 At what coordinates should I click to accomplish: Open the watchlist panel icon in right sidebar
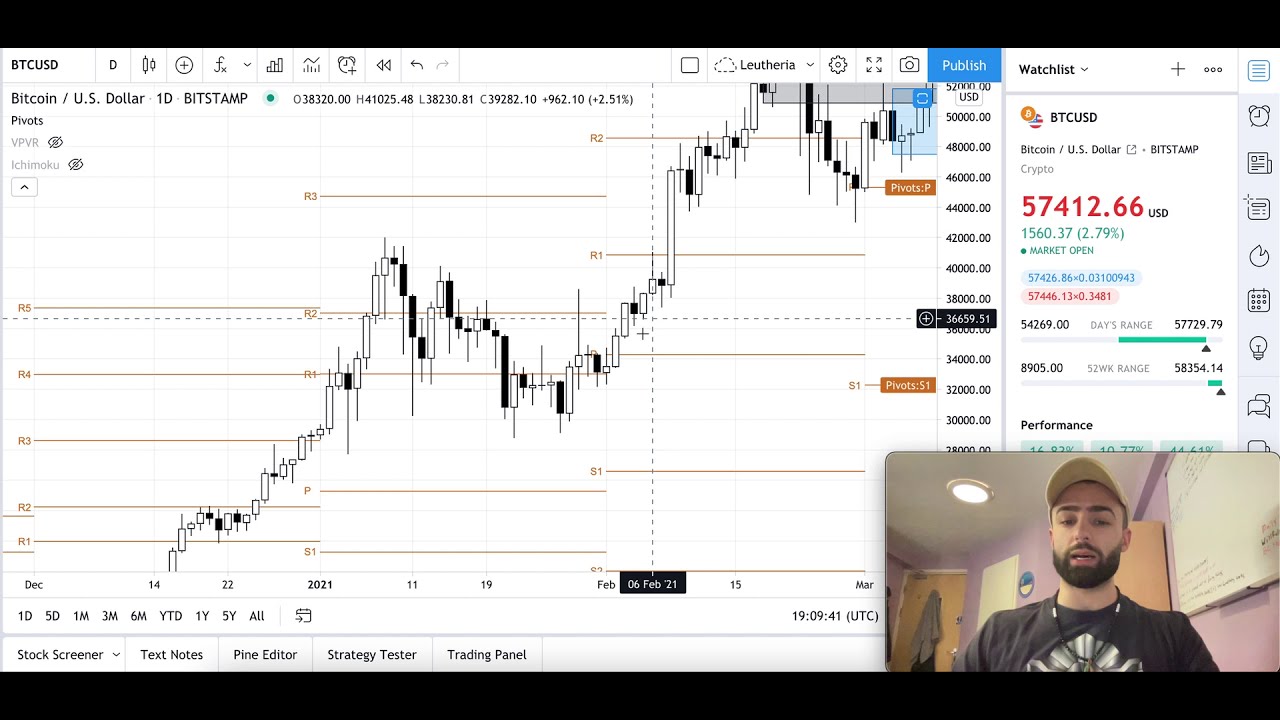(1259, 70)
